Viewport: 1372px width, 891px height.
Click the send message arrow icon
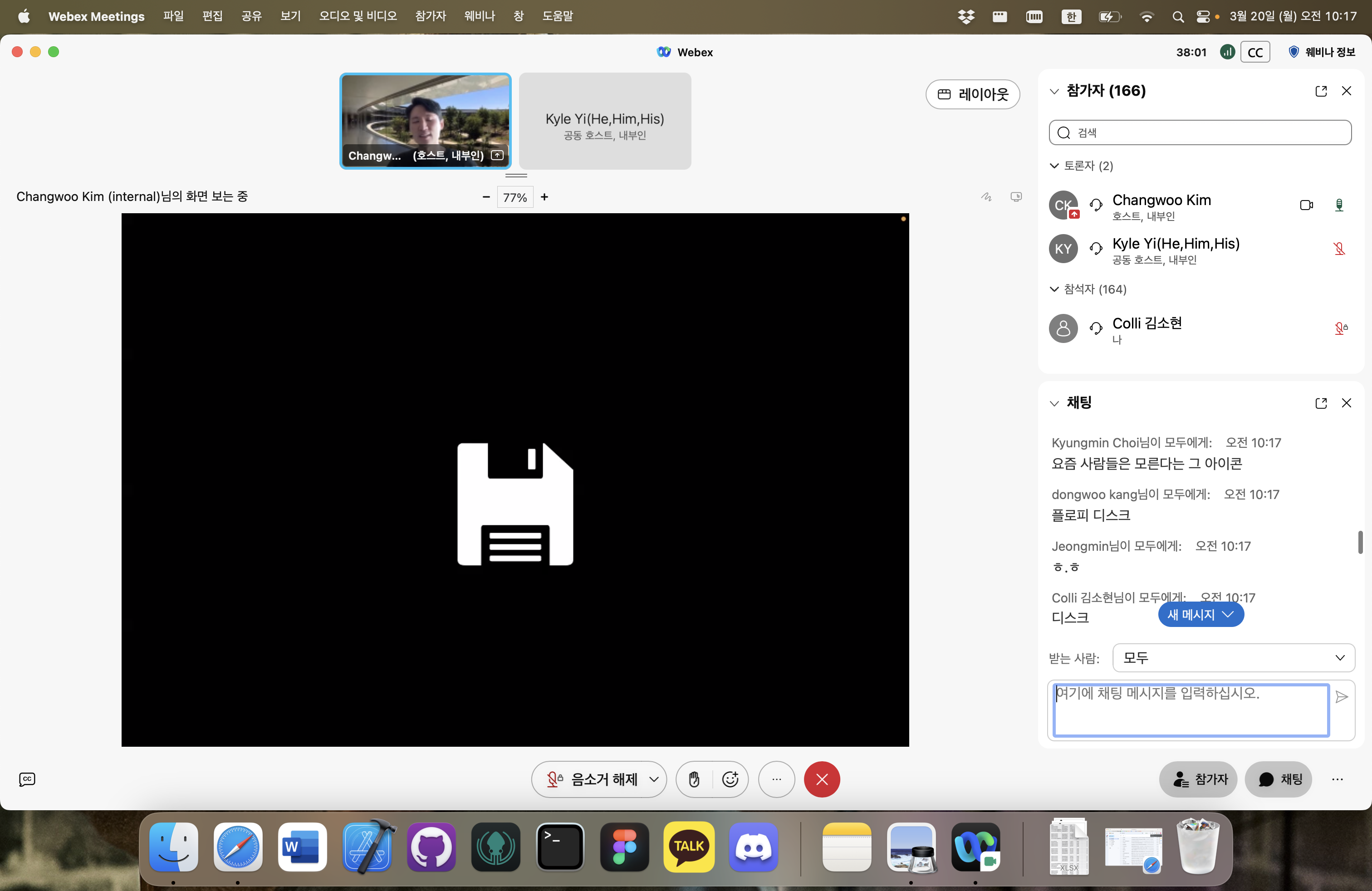click(x=1342, y=697)
